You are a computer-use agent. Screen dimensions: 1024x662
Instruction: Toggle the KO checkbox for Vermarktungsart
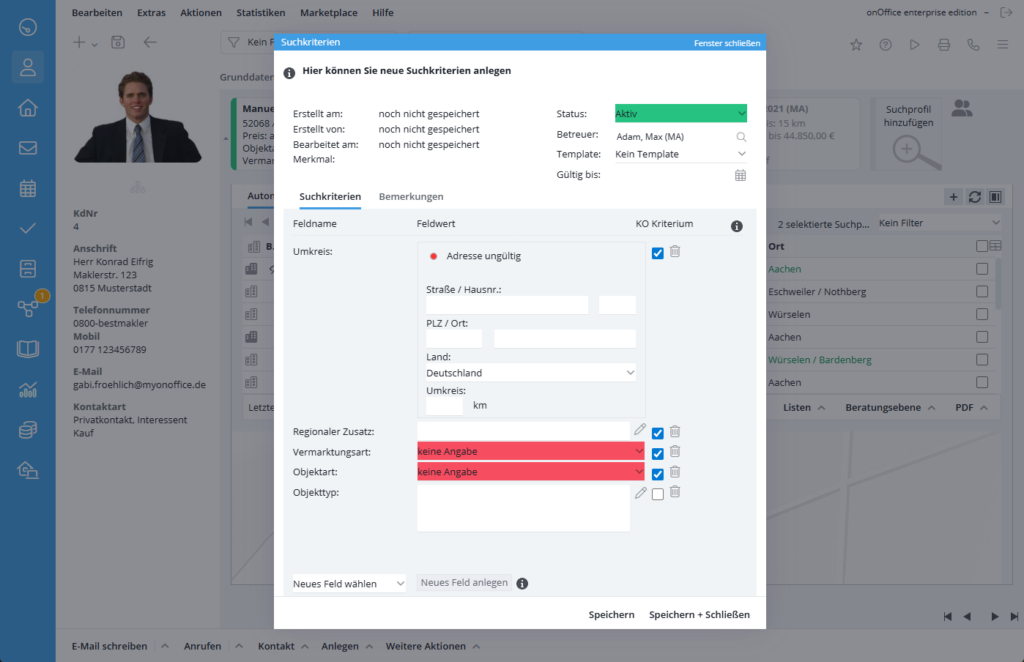[x=657, y=453]
